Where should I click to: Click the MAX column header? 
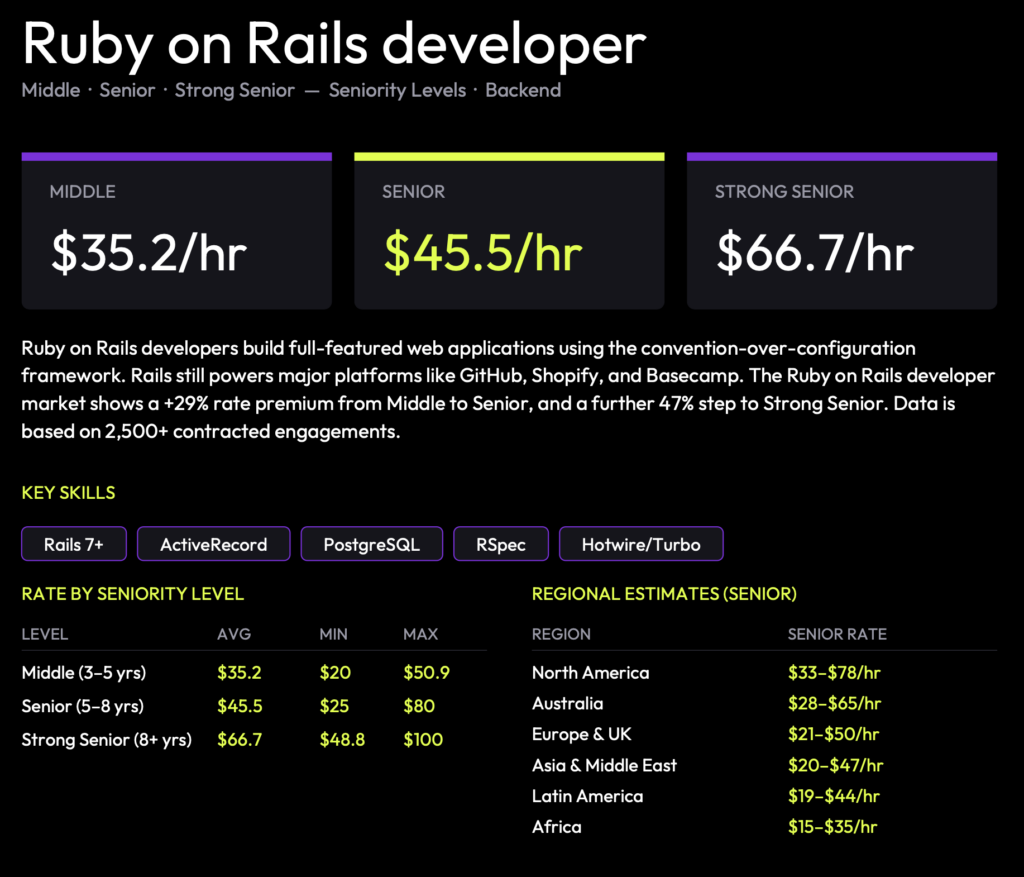(421, 634)
